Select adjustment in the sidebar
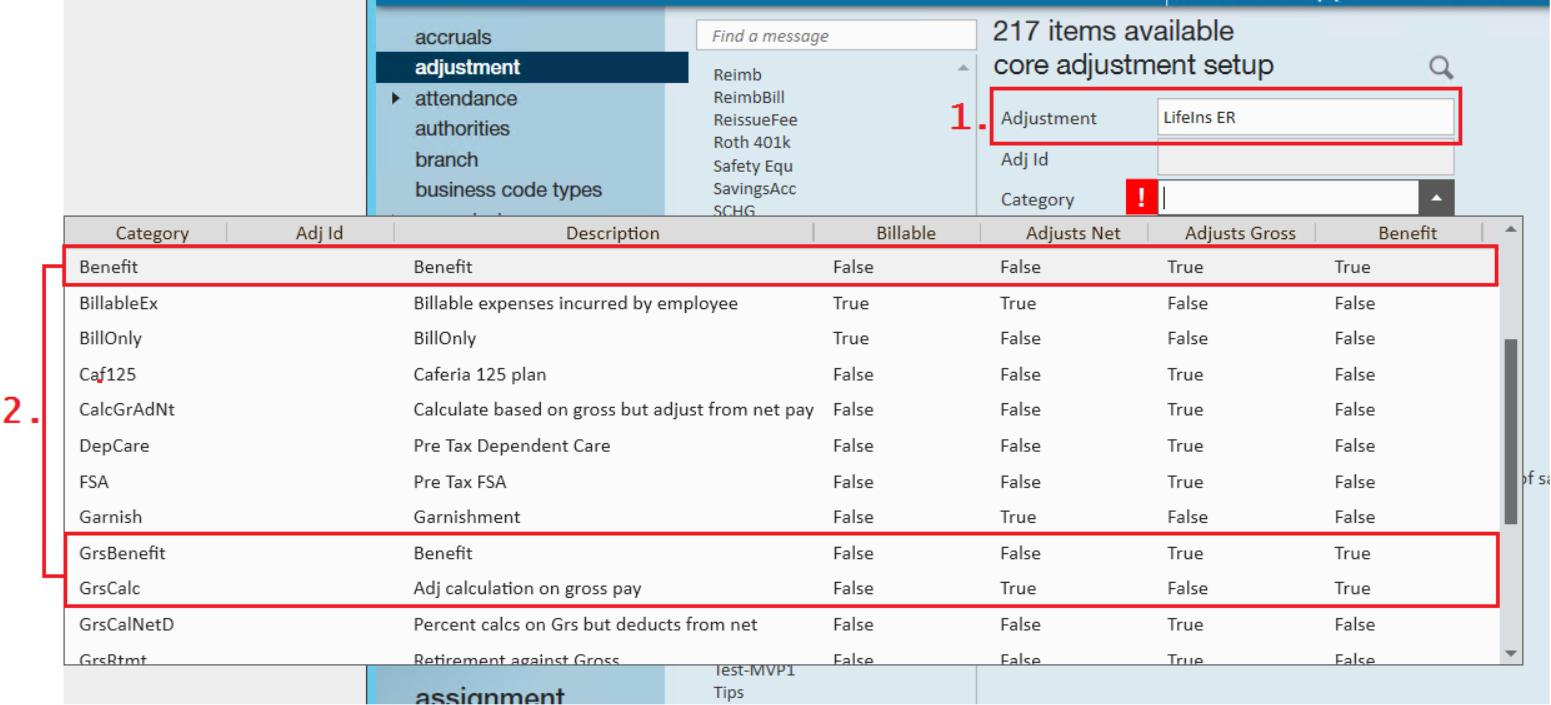This screenshot has height=705, width=1551. point(467,67)
